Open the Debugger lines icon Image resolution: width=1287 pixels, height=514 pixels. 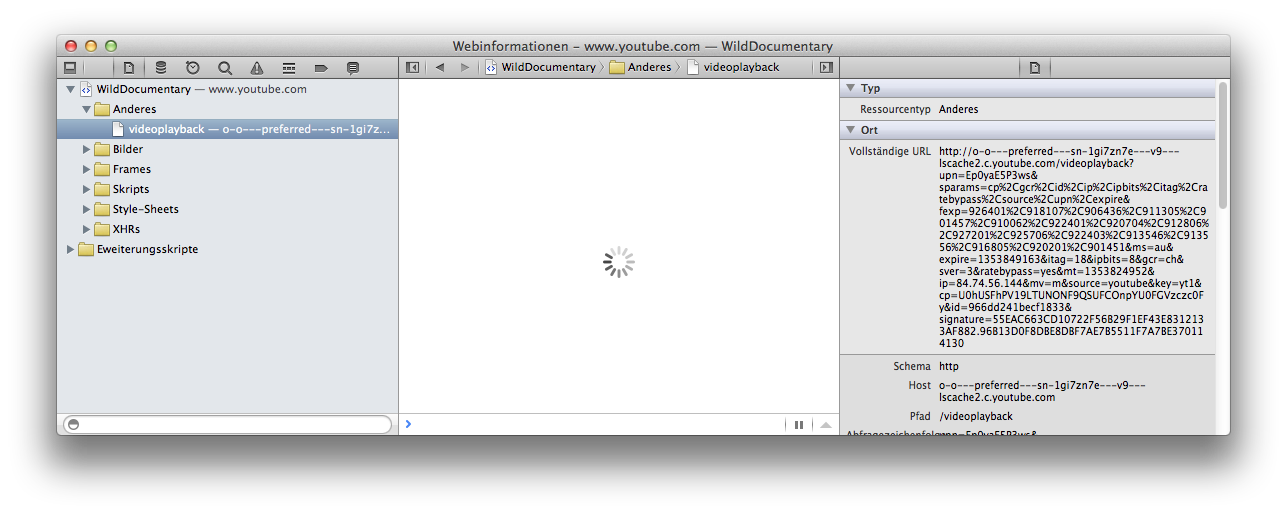pyautogui.click(x=289, y=68)
